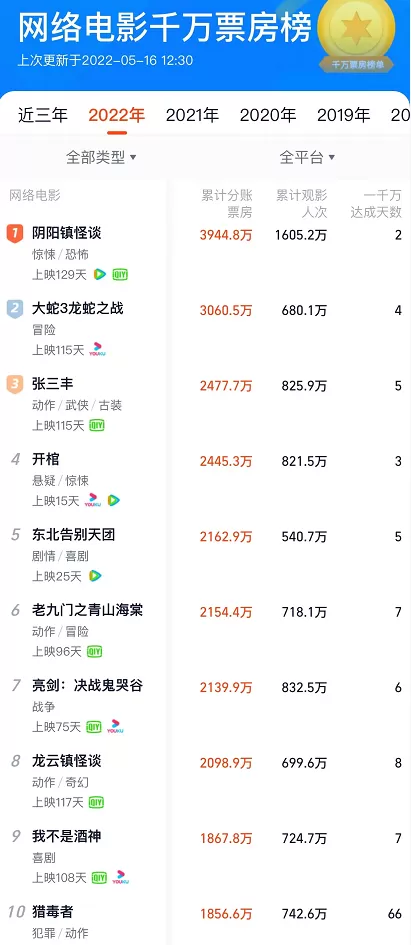Viewport: 411px width, 945px height.
Task: Tap Tencent Video icon under 东北告别天团
Action: [x=95, y=576]
